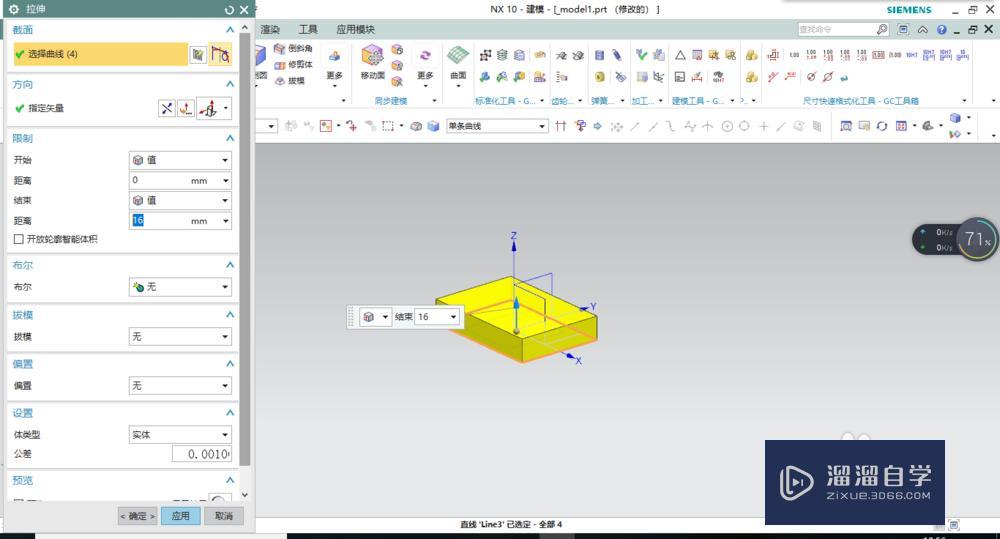Click the fit view icon in view toolbar
This screenshot has height=539, width=1000.
coord(846,126)
